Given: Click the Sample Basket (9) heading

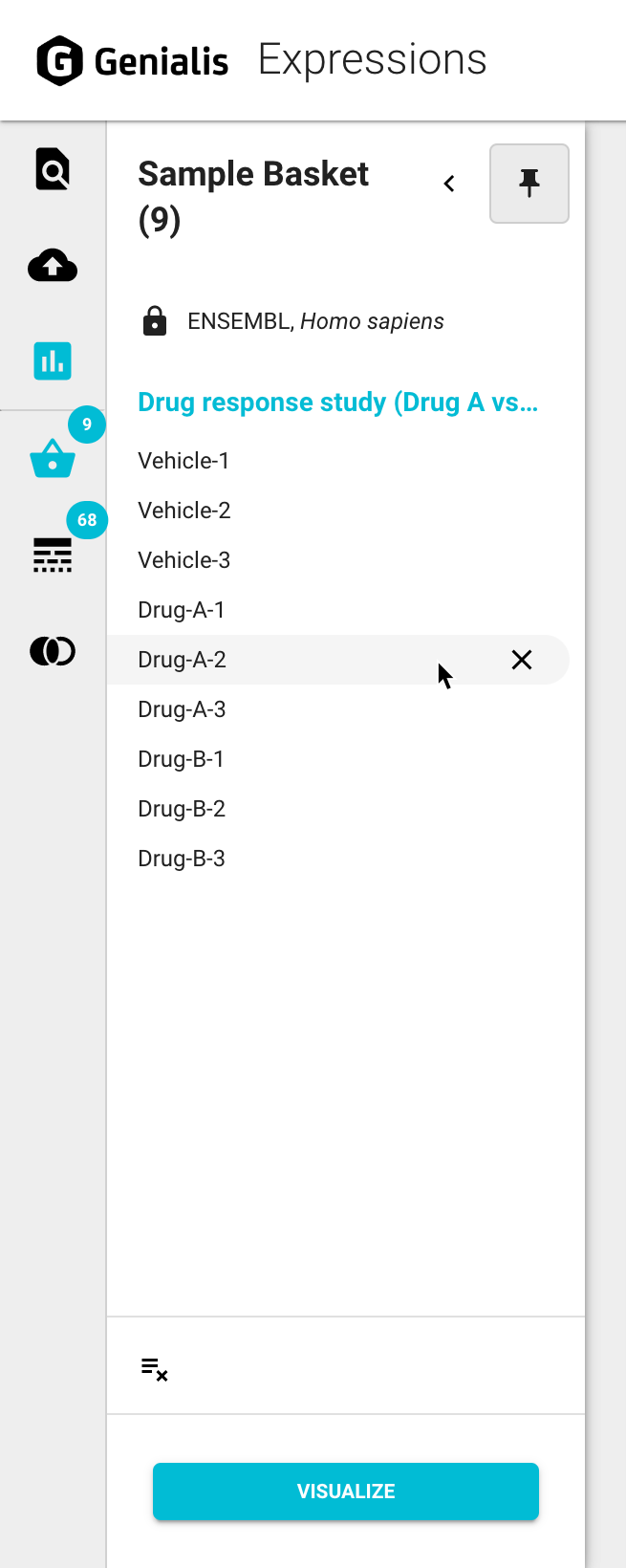Looking at the screenshot, I should coord(252,196).
